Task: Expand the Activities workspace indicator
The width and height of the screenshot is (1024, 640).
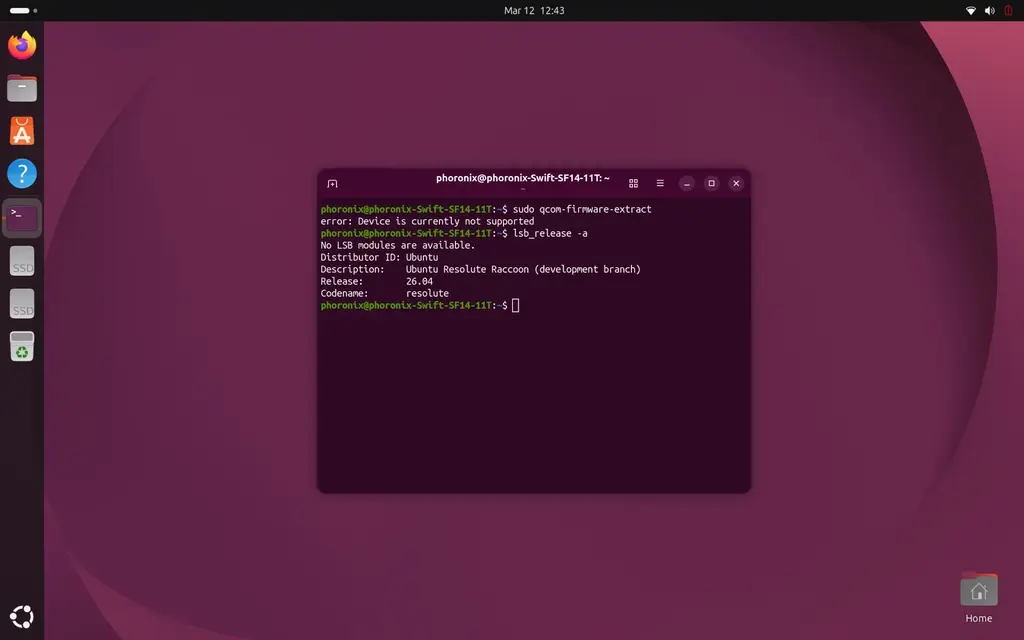Action: [22, 10]
